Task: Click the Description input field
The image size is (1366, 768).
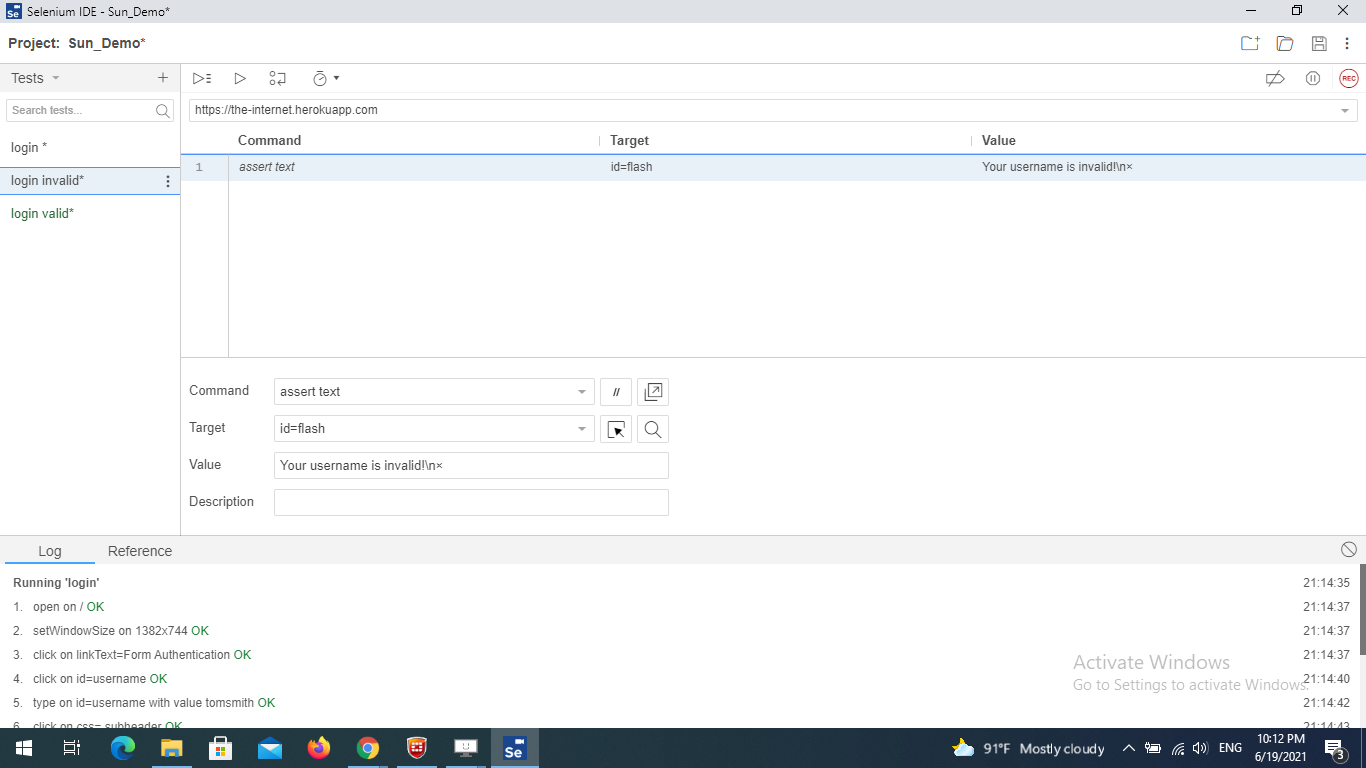Action: coord(471,502)
